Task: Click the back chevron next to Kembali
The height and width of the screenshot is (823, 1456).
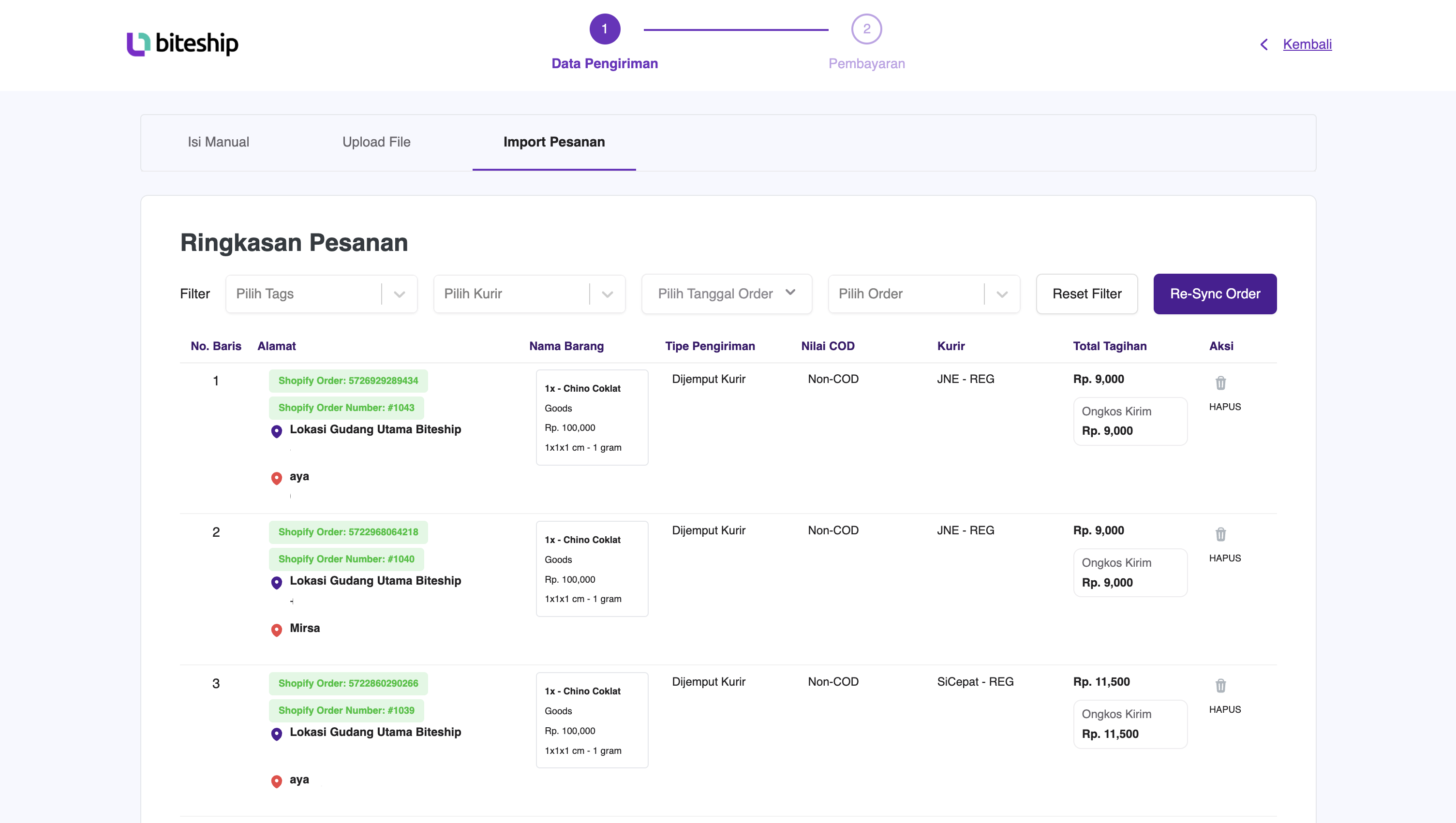Action: 1264,44
